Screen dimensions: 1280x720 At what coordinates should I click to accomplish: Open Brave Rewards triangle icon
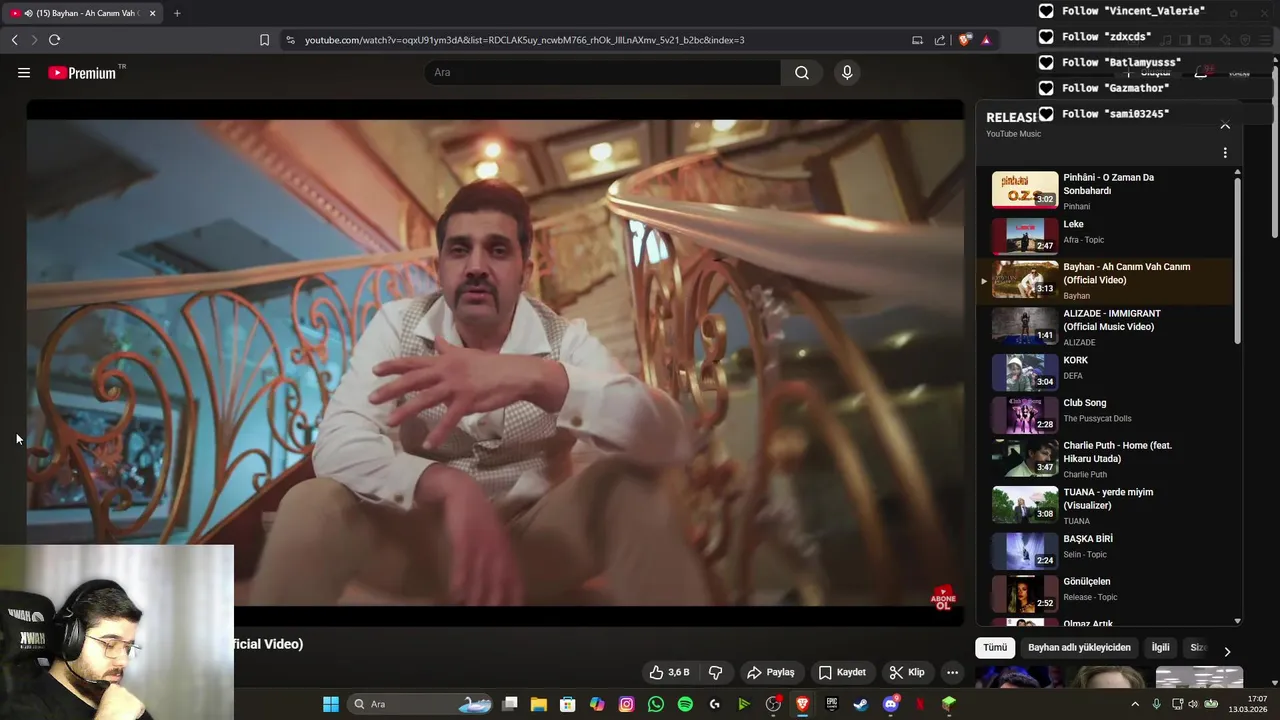click(x=986, y=40)
